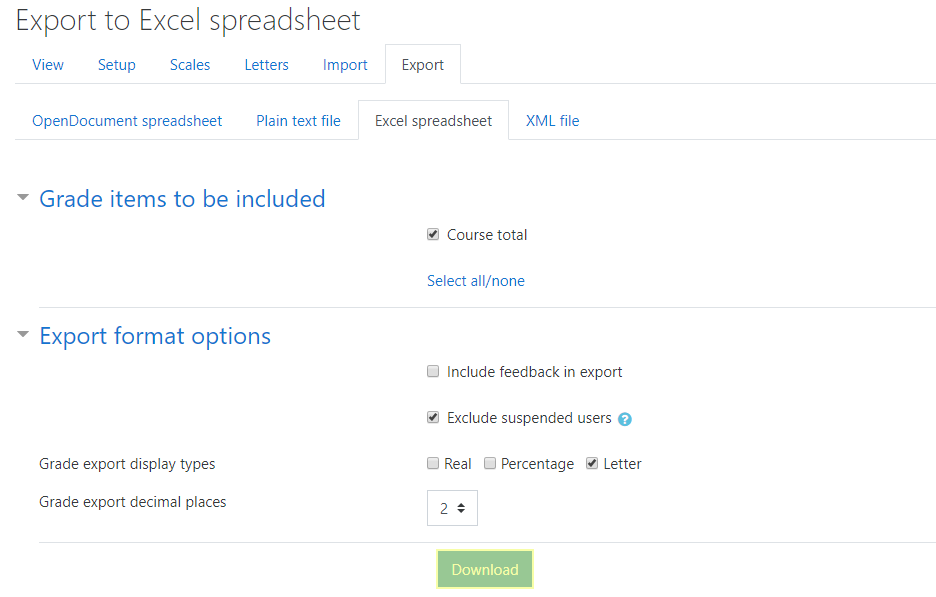Increase decimal places using the stepper arrow
Screen dimensions: 936x597
click(463, 502)
